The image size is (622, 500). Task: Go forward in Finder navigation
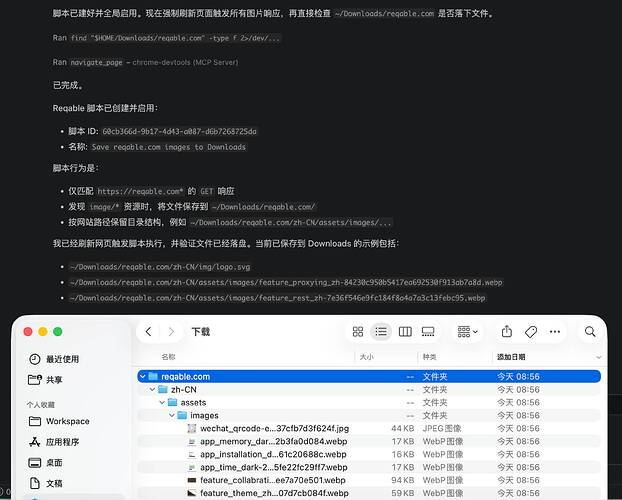click(171, 331)
